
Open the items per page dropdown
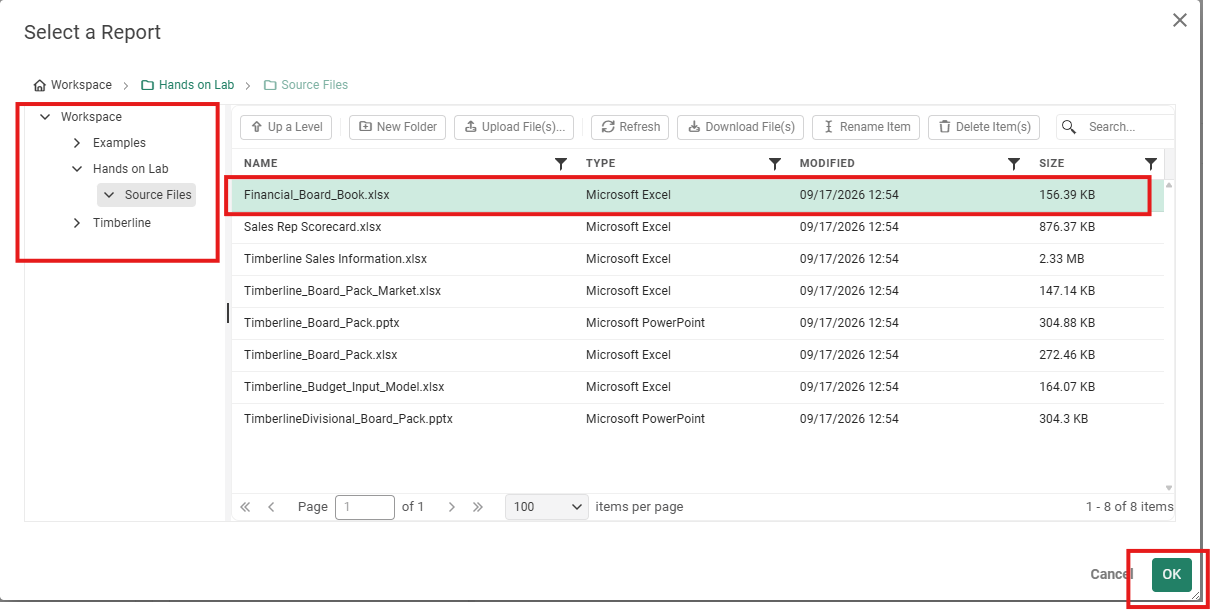pos(547,507)
